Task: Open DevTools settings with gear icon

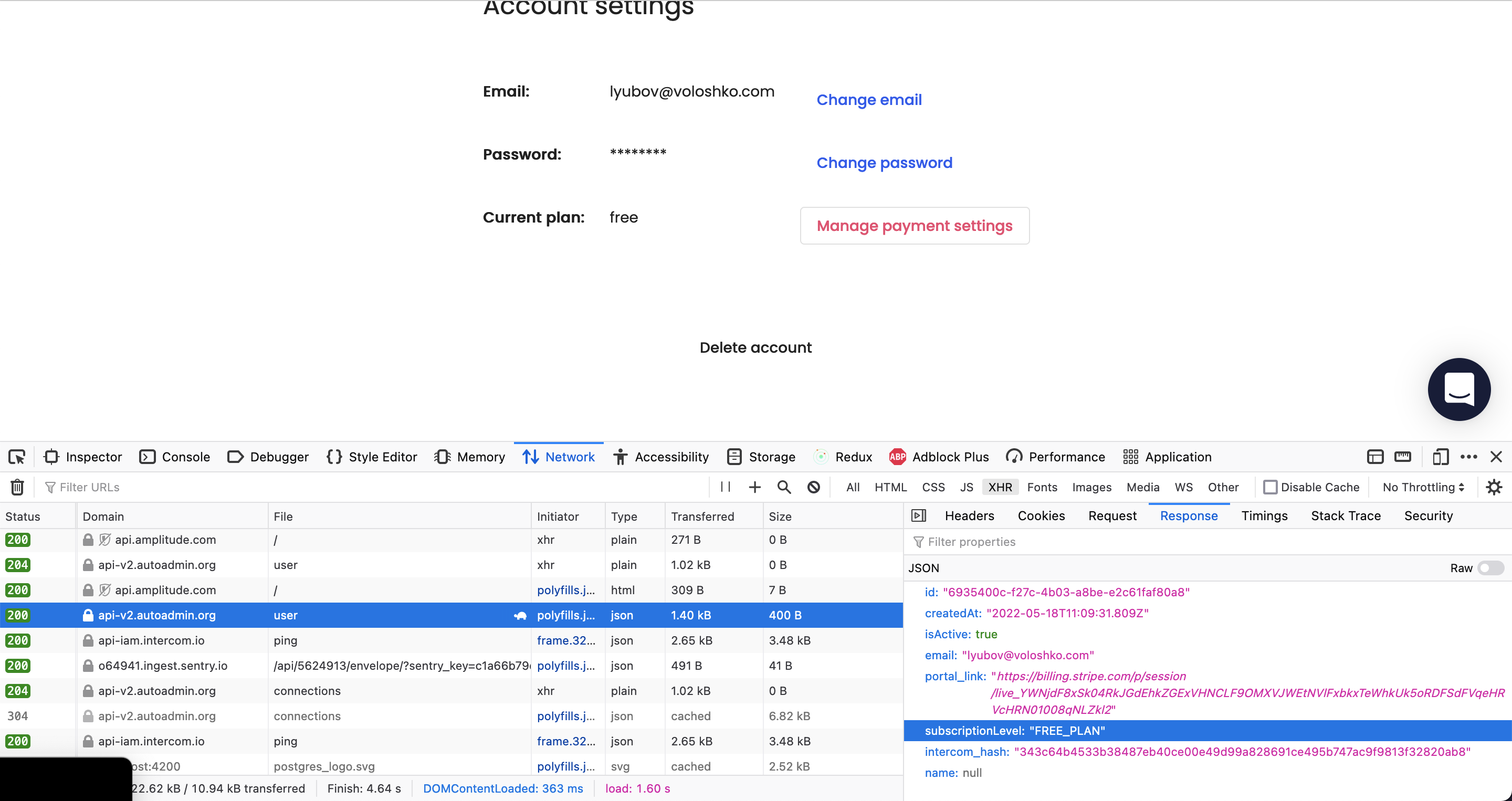Action: click(1494, 487)
